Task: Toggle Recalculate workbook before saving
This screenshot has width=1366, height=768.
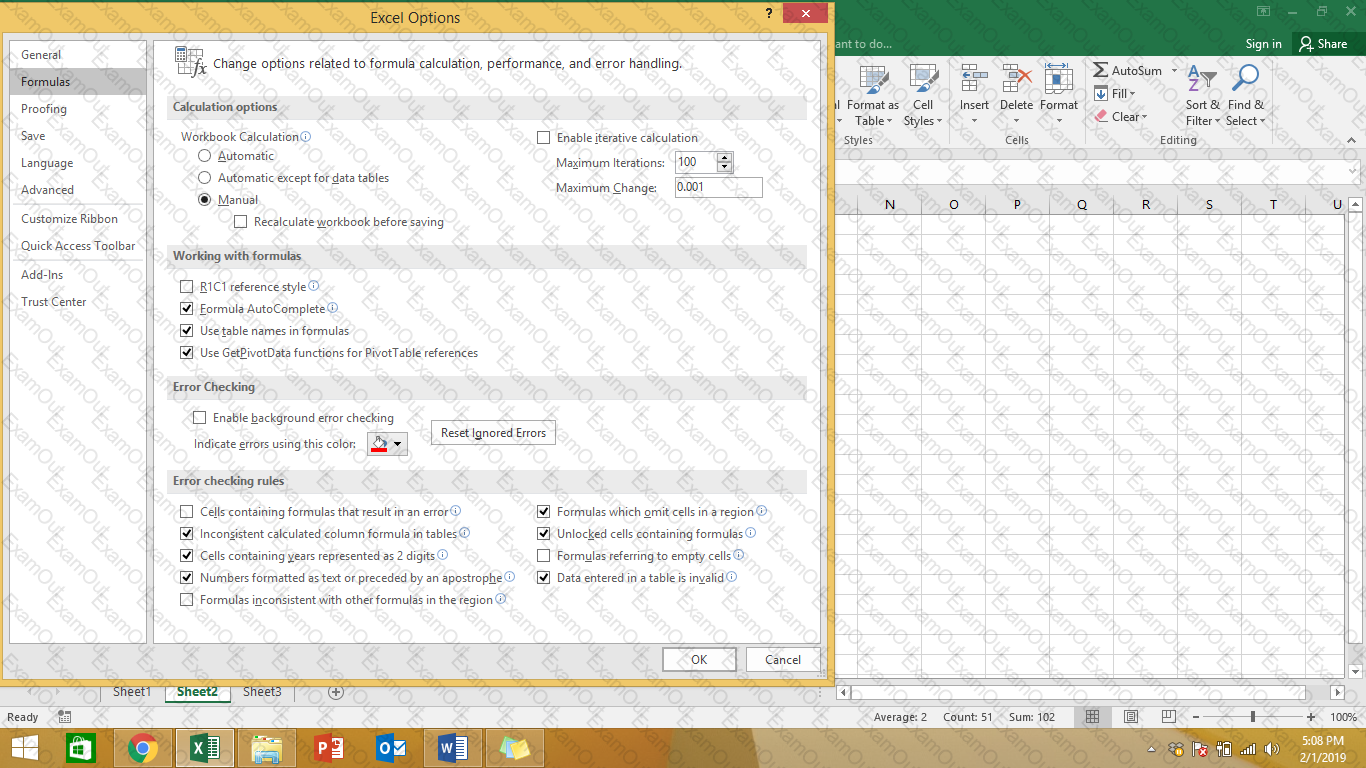Action: click(x=241, y=222)
